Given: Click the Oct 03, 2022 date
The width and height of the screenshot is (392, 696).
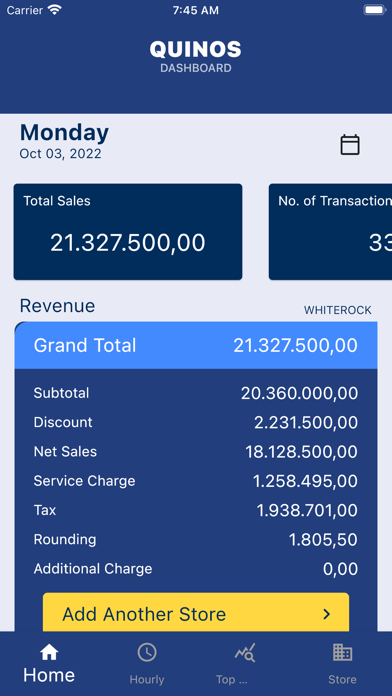Looking at the screenshot, I should coord(60,154).
